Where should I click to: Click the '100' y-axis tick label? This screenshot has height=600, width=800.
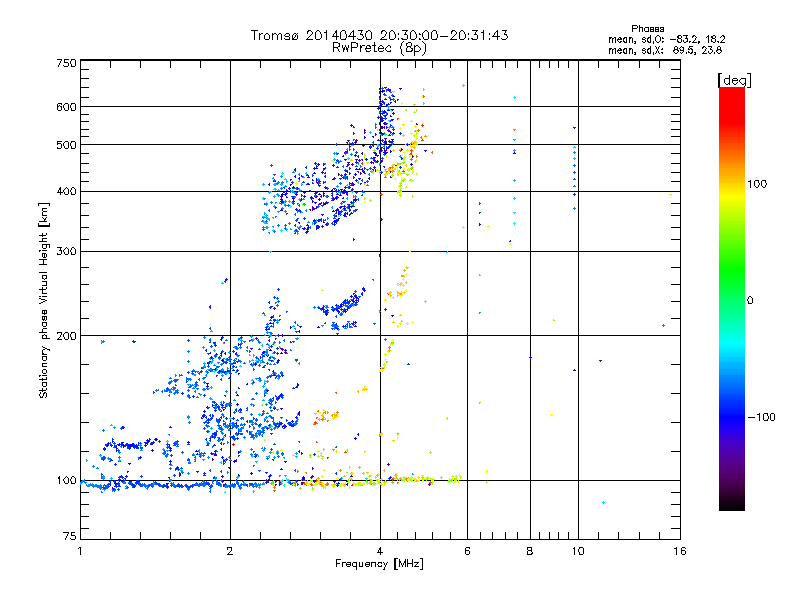pos(66,481)
